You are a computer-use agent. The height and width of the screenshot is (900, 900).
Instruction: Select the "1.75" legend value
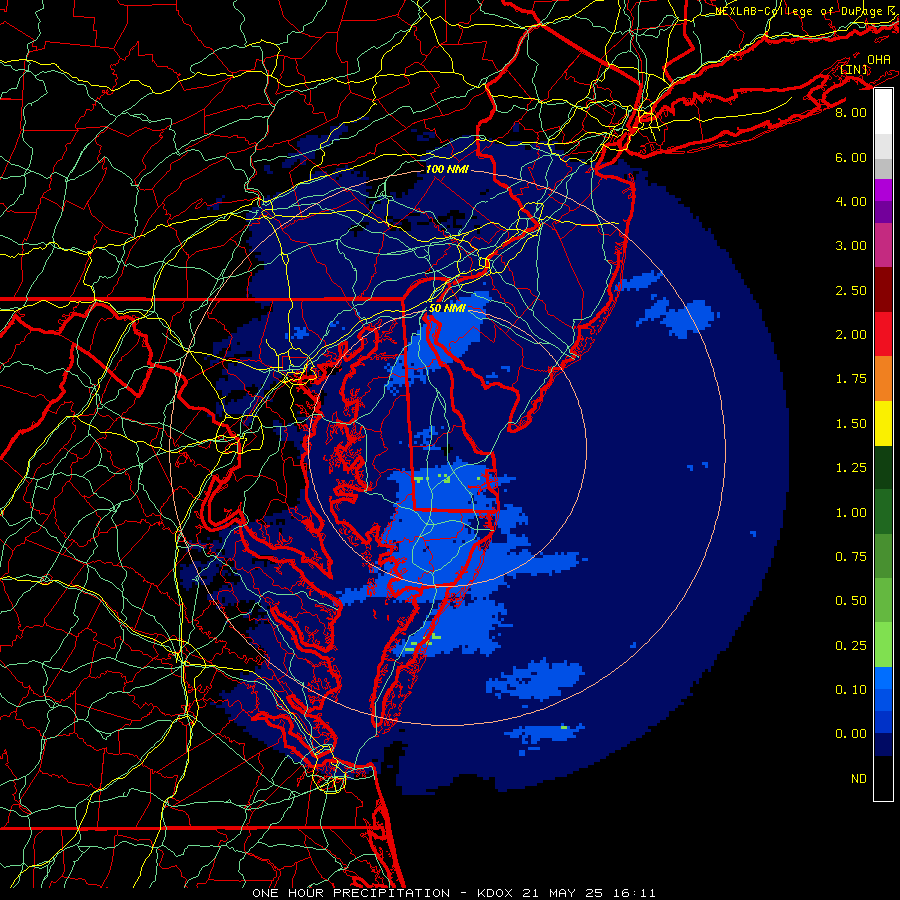[851, 379]
